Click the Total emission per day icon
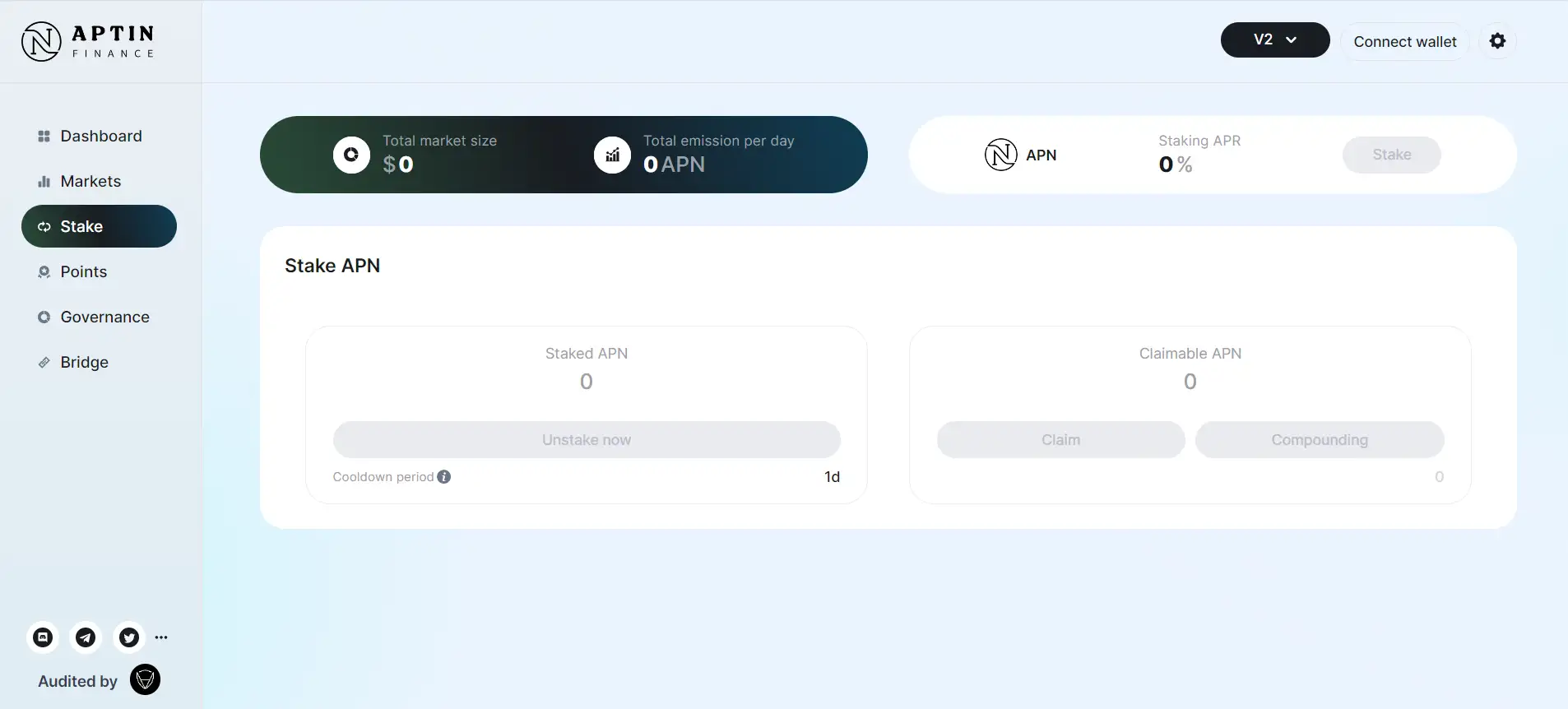The height and width of the screenshot is (709, 1568). coord(612,155)
